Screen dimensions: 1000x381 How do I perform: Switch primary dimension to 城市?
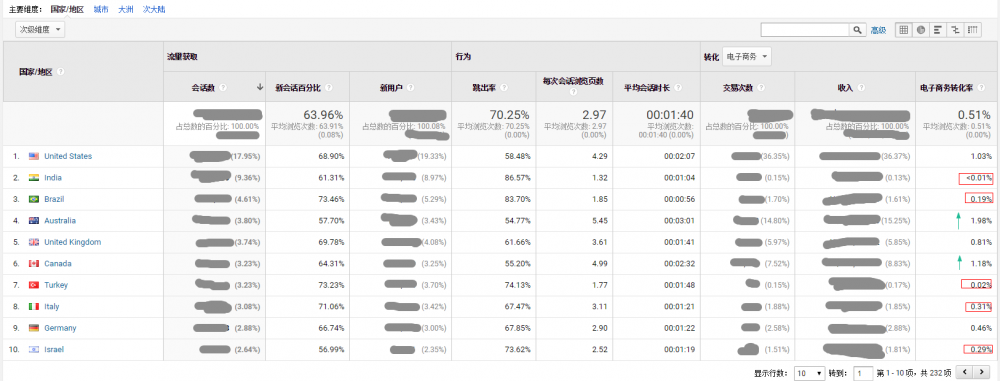[101, 10]
